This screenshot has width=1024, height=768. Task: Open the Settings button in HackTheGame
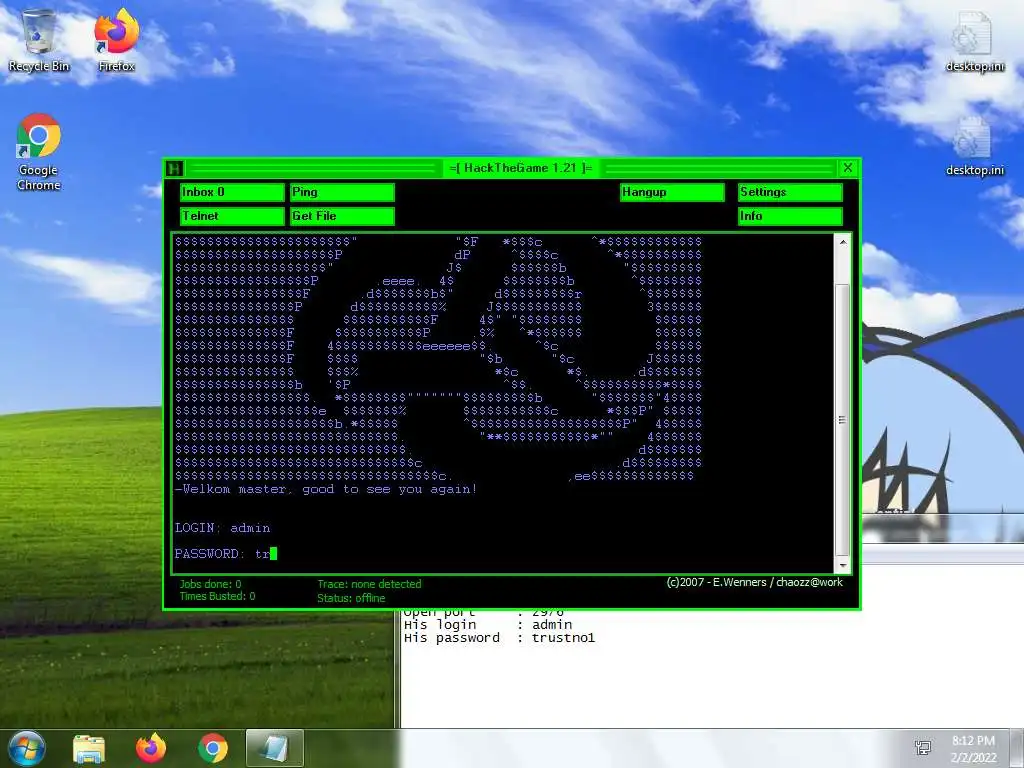click(x=790, y=192)
